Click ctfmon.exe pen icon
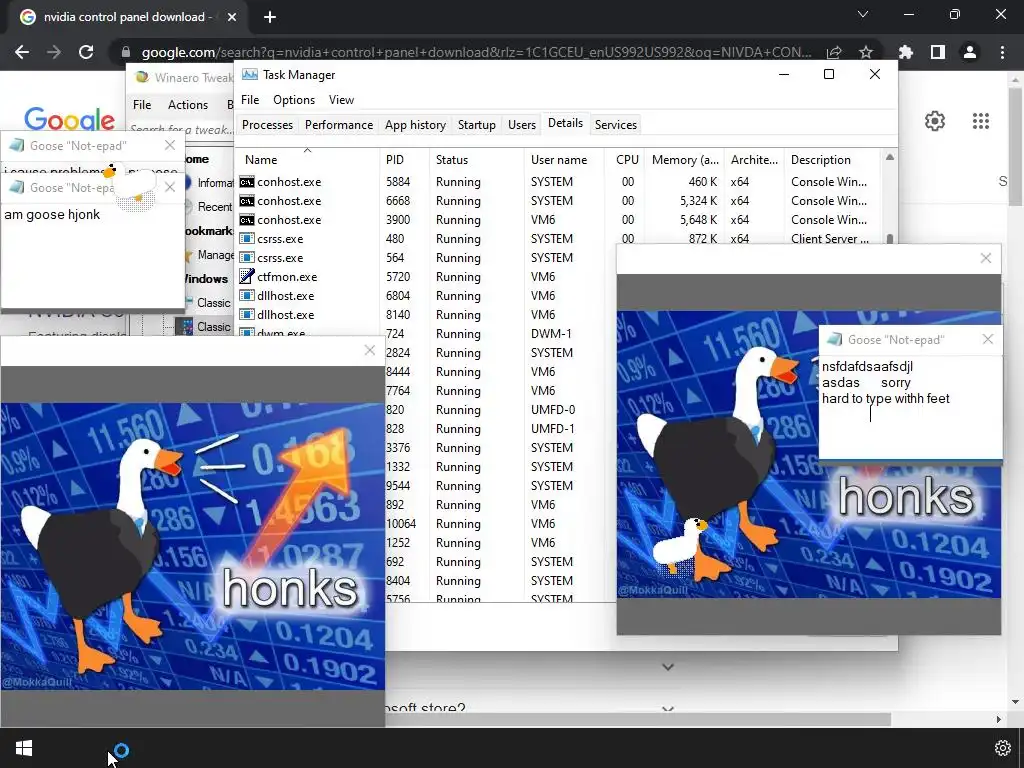Viewport: 1024px width, 768px height. [x=246, y=276]
